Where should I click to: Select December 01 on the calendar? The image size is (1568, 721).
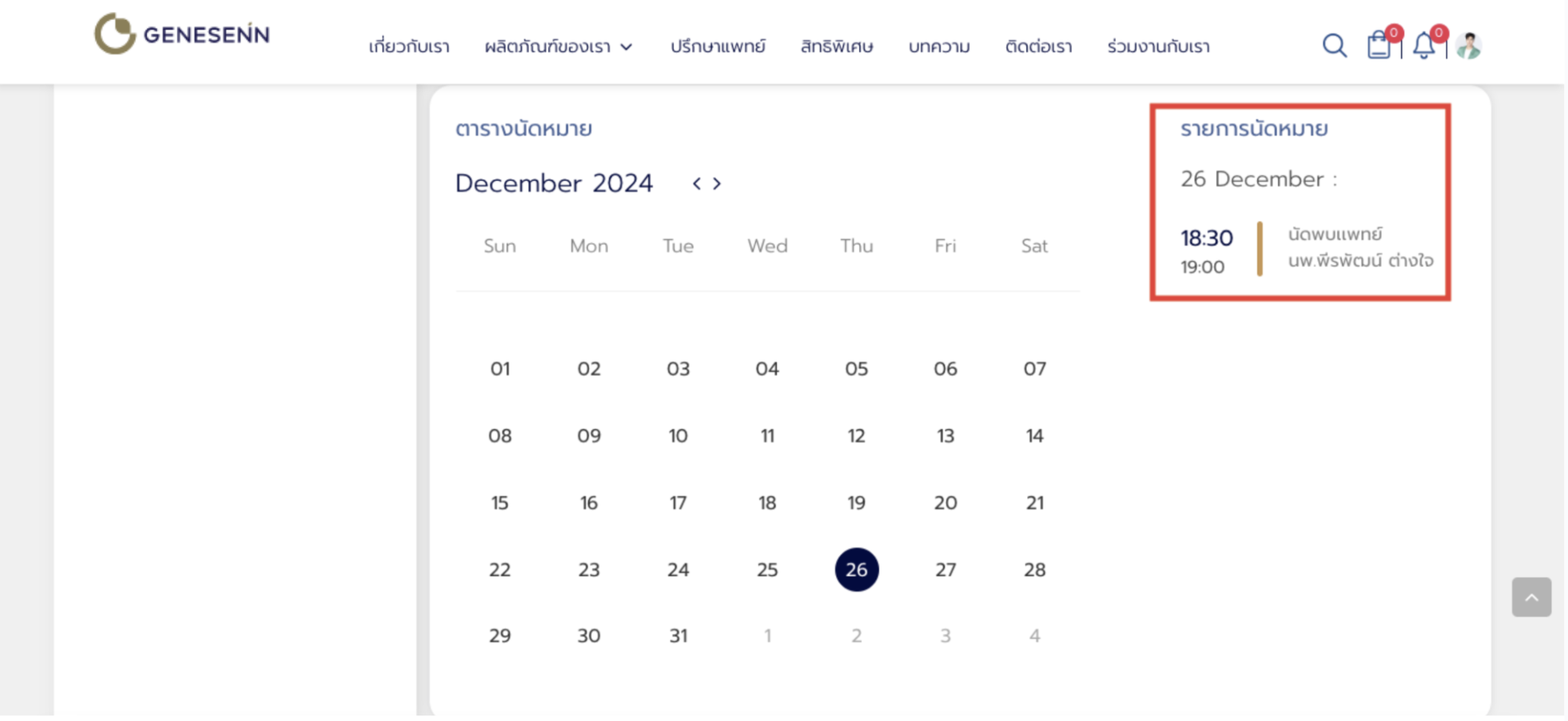pyautogui.click(x=500, y=369)
